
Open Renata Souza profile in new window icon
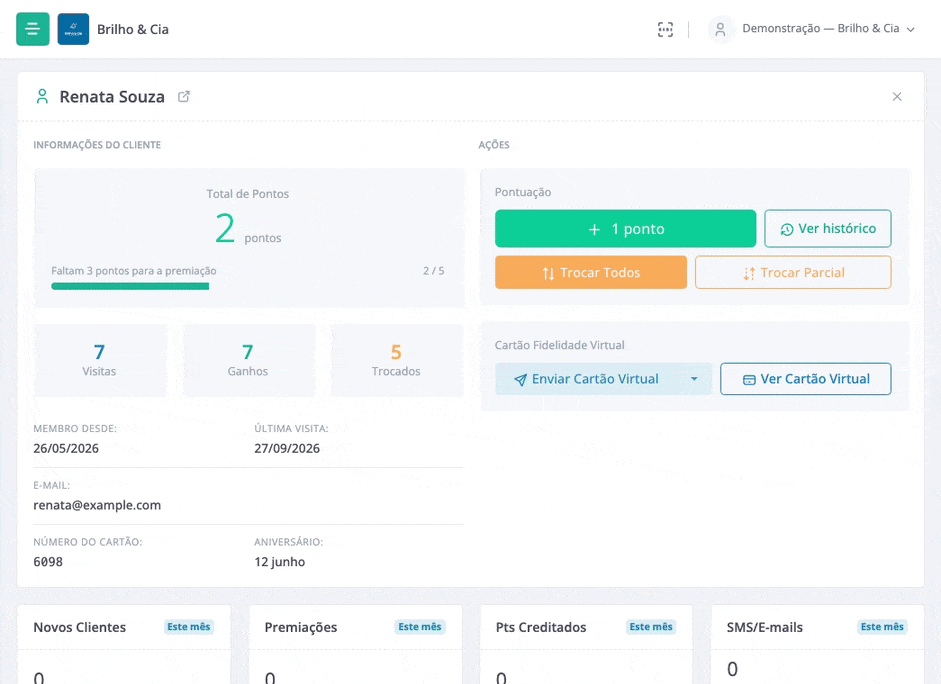click(184, 97)
